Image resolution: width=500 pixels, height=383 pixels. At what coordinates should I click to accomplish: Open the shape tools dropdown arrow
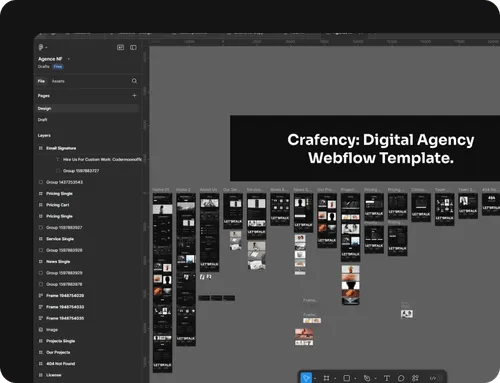(355, 378)
